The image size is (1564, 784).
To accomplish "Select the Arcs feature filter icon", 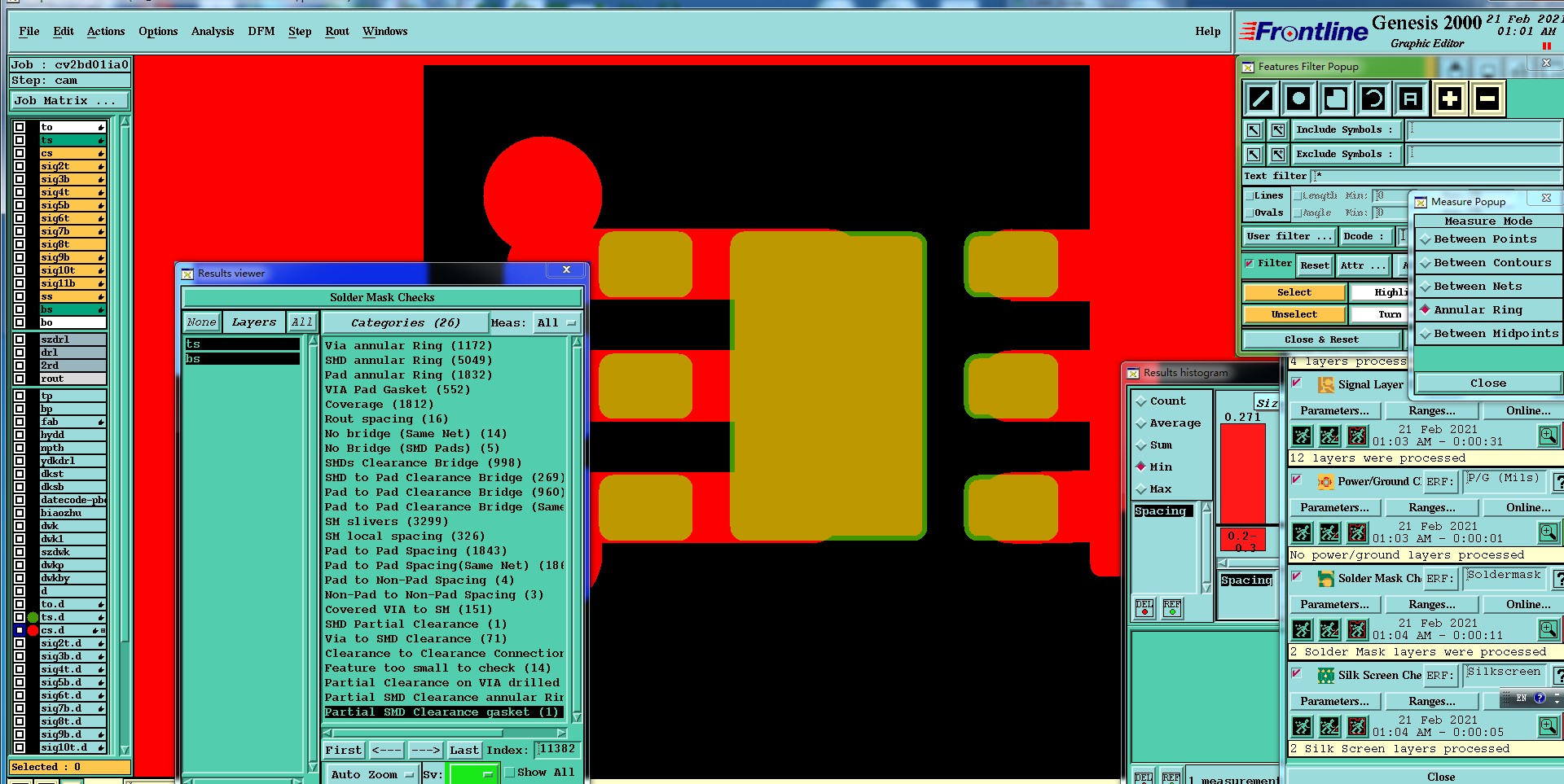I will (1373, 99).
